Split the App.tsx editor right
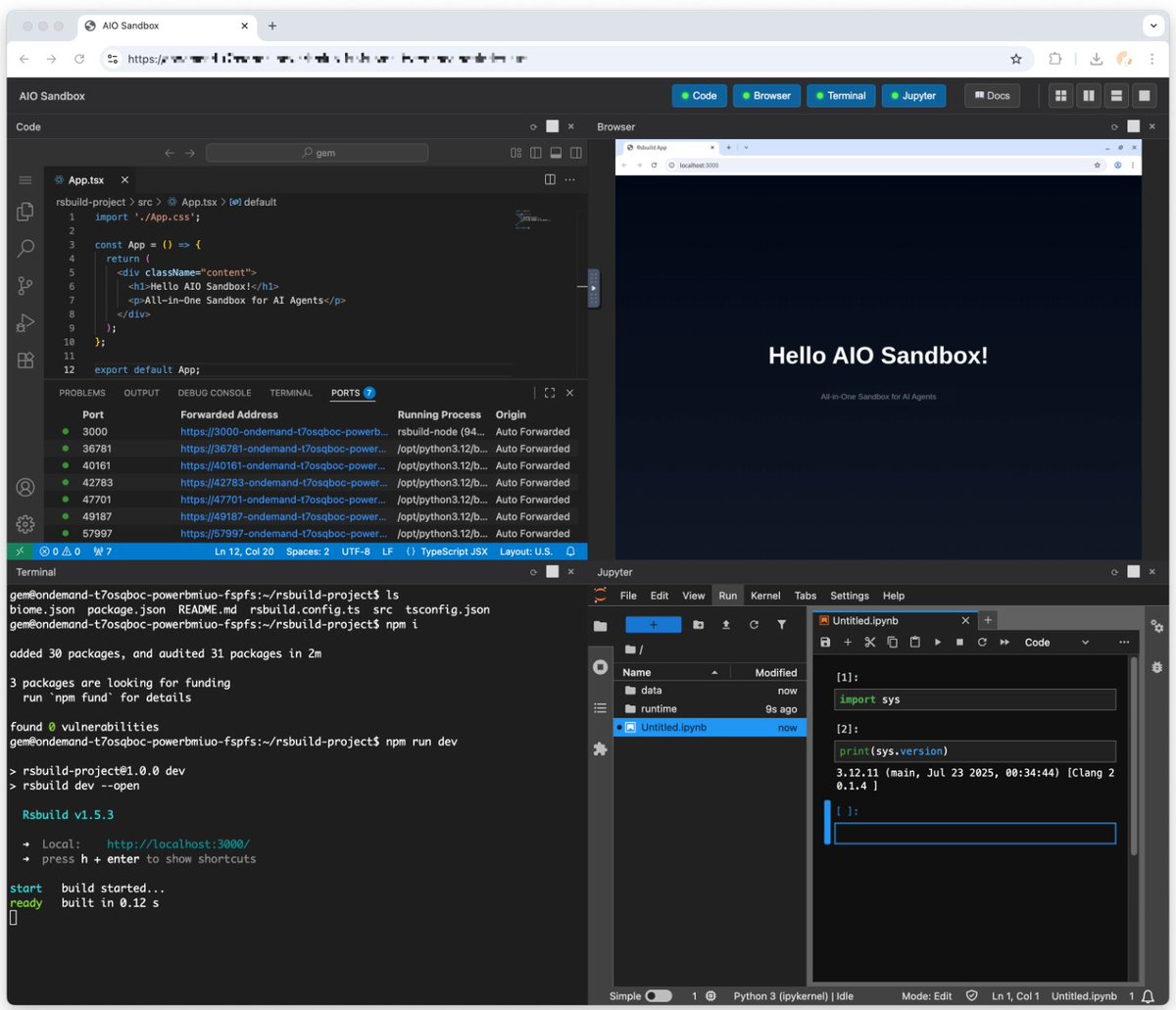1176x1010 pixels. tap(550, 180)
